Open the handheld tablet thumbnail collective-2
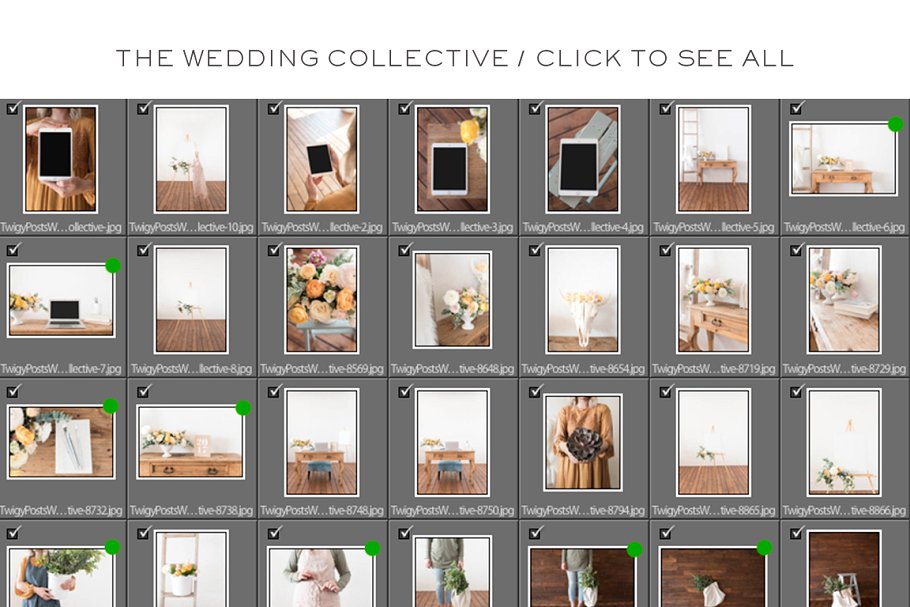Image resolution: width=910 pixels, height=607 pixels. [323, 160]
